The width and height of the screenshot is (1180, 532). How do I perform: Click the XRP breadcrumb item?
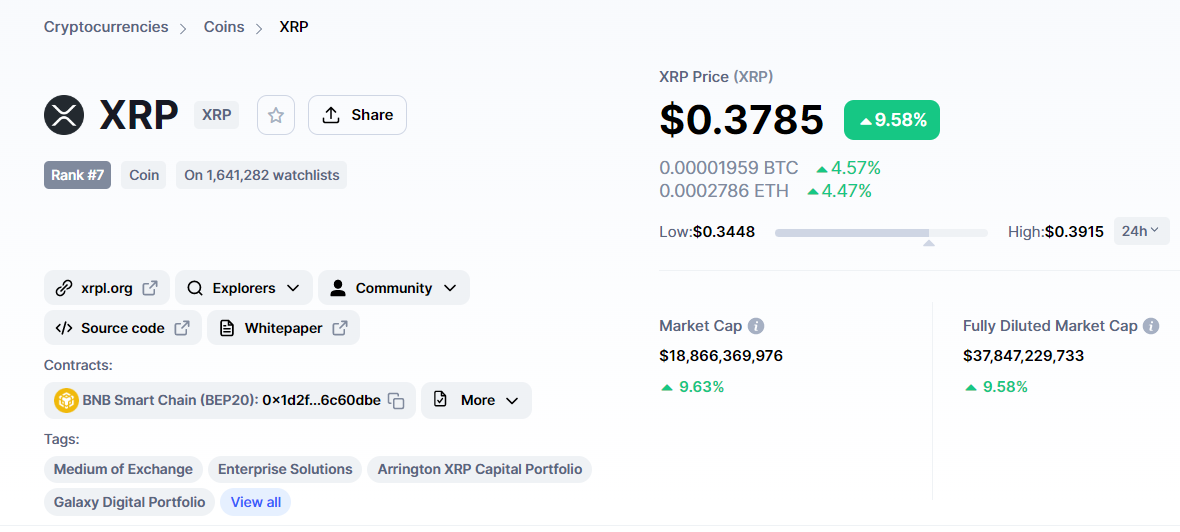click(294, 27)
